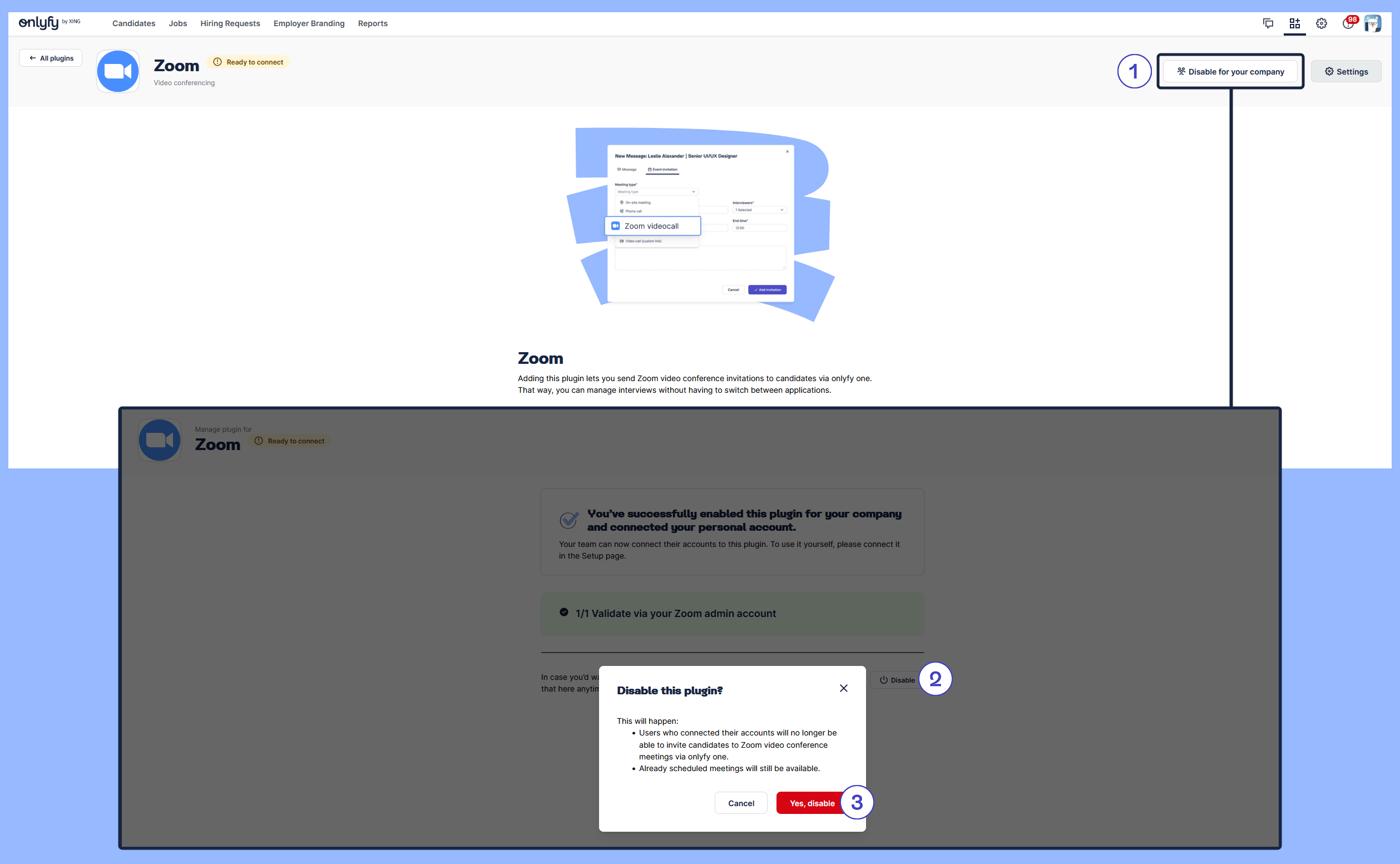Open Employer Branding section
Image resolution: width=1400 pixels, height=864 pixels.
tap(309, 23)
